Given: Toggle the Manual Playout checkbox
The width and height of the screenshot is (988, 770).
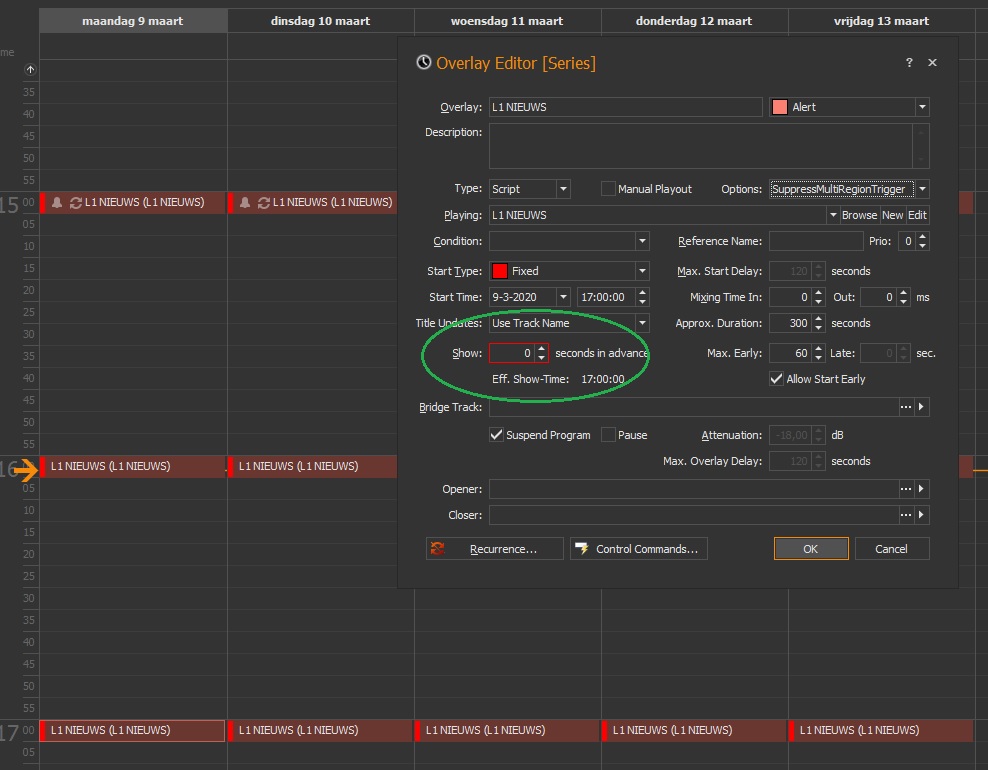Looking at the screenshot, I should 608,189.
